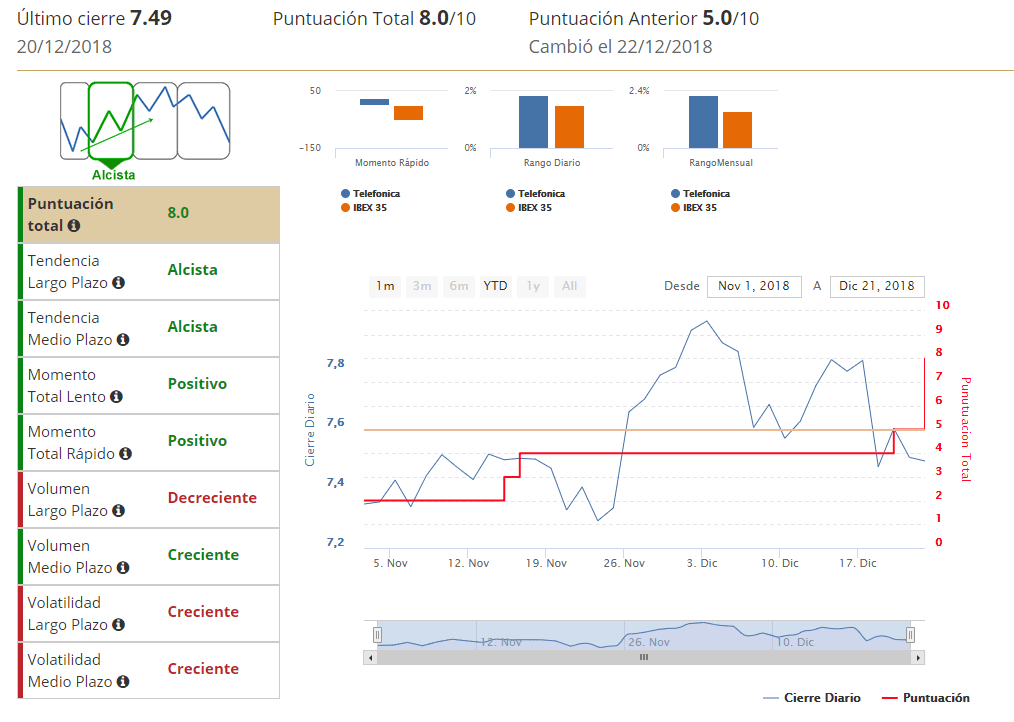Switch chart range to YTD
The width and height of the screenshot is (1014, 722).
click(495, 286)
